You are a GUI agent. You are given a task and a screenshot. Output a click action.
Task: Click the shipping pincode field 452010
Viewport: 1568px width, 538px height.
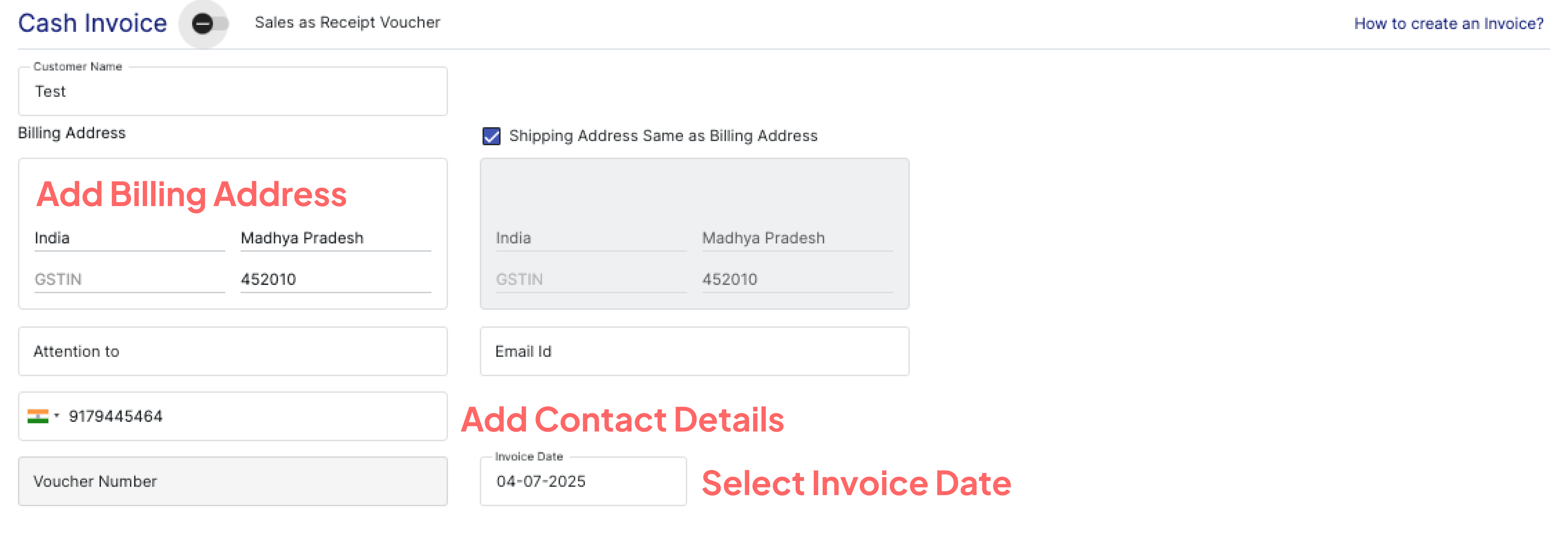click(797, 279)
